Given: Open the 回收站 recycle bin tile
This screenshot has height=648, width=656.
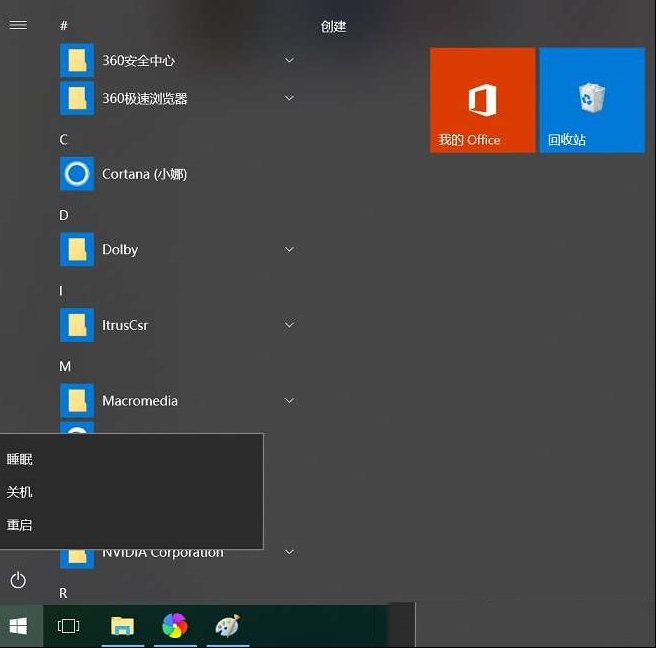Looking at the screenshot, I should (x=592, y=100).
